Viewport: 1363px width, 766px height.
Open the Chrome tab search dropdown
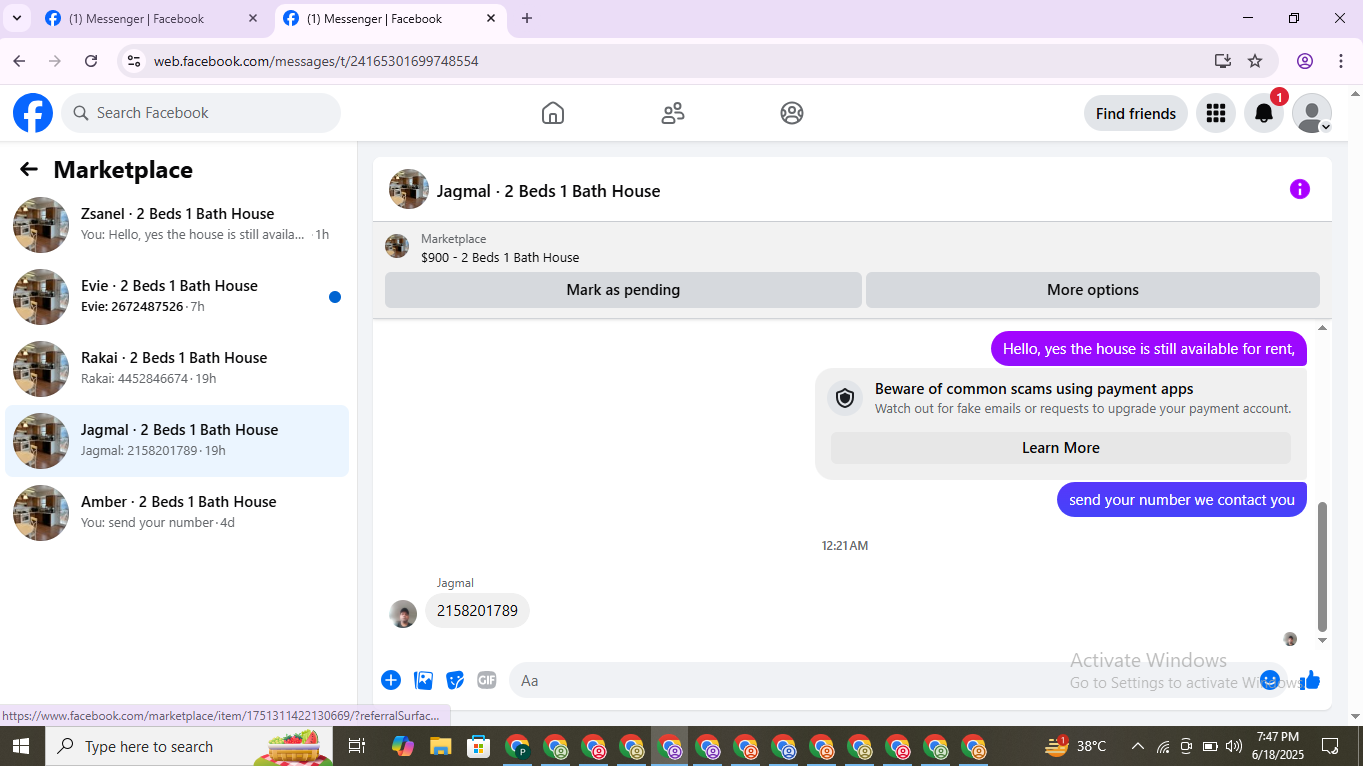click(x=17, y=18)
